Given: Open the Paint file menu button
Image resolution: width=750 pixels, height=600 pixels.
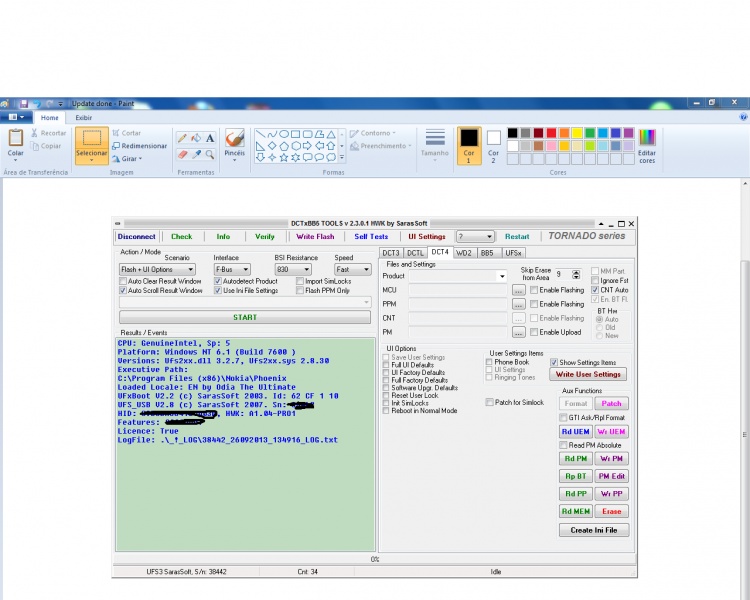Looking at the screenshot, I should (x=16, y=117).
